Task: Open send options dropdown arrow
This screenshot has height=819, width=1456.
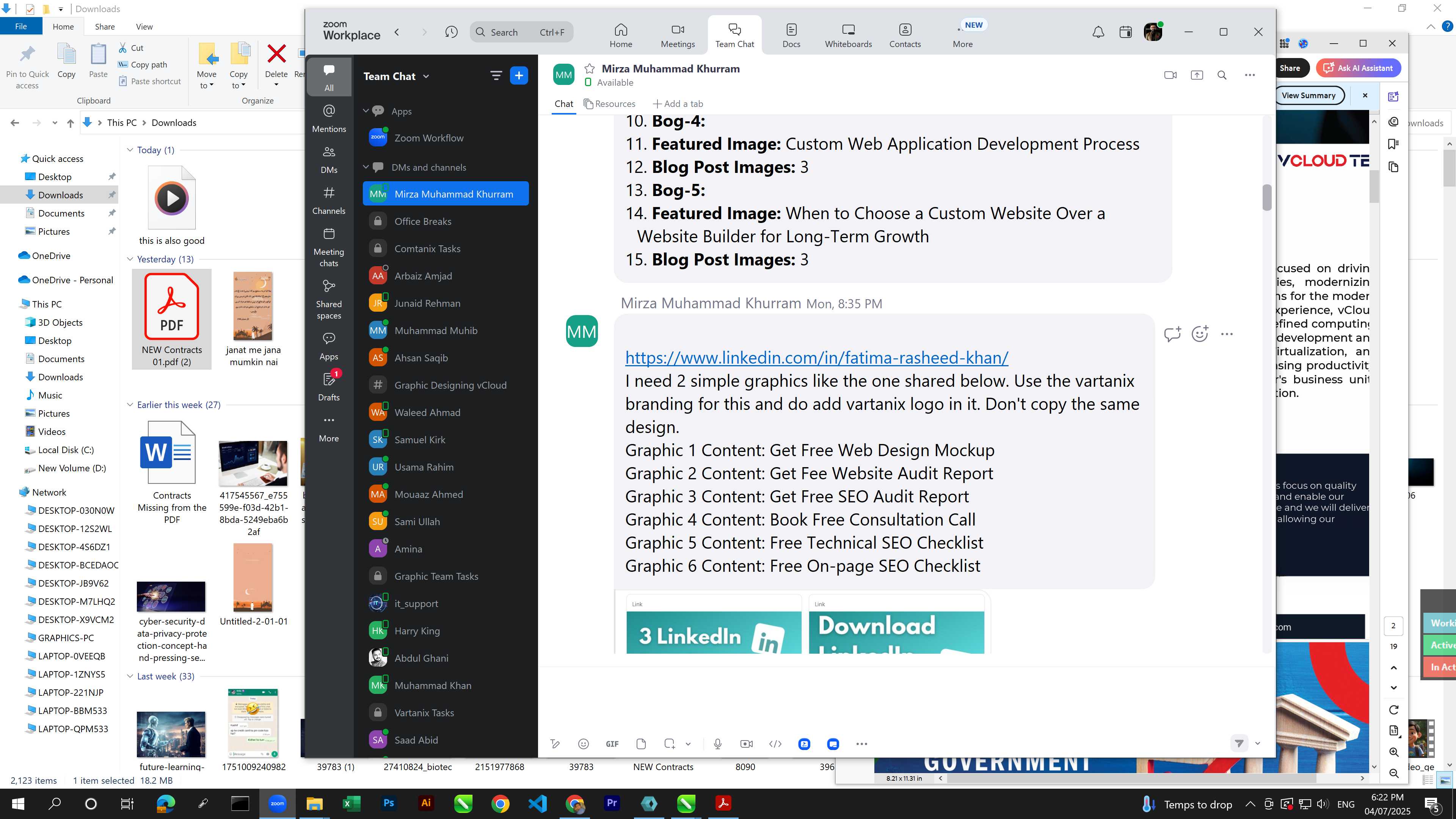Action: [x=1258, y=743]
